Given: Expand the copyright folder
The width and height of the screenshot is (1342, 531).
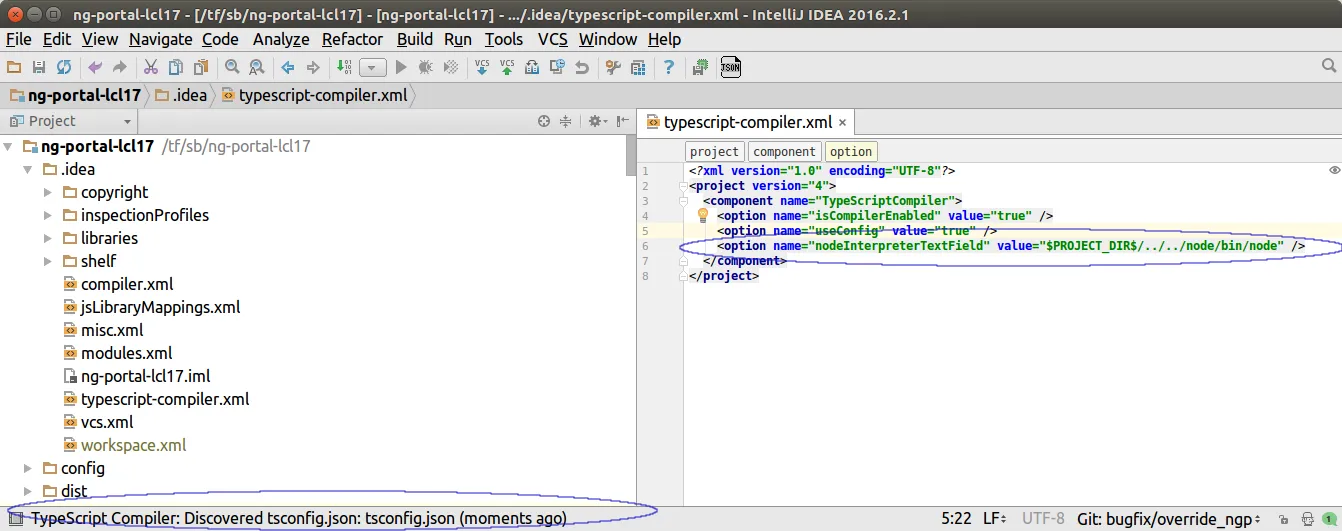Looking at the screenshot, I should 48,192.
